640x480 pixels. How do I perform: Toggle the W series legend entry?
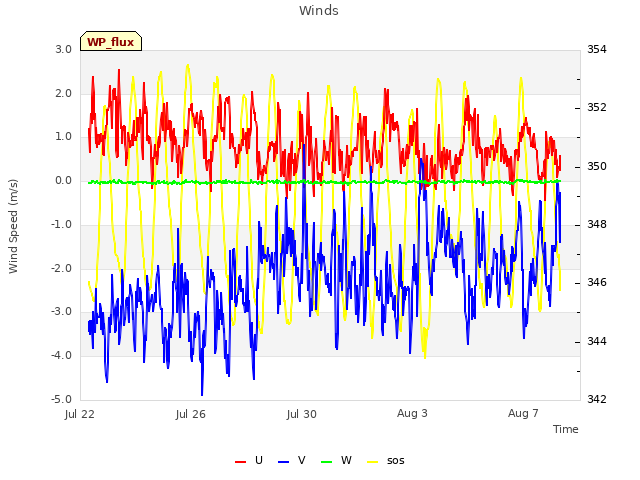click(336, 460)
